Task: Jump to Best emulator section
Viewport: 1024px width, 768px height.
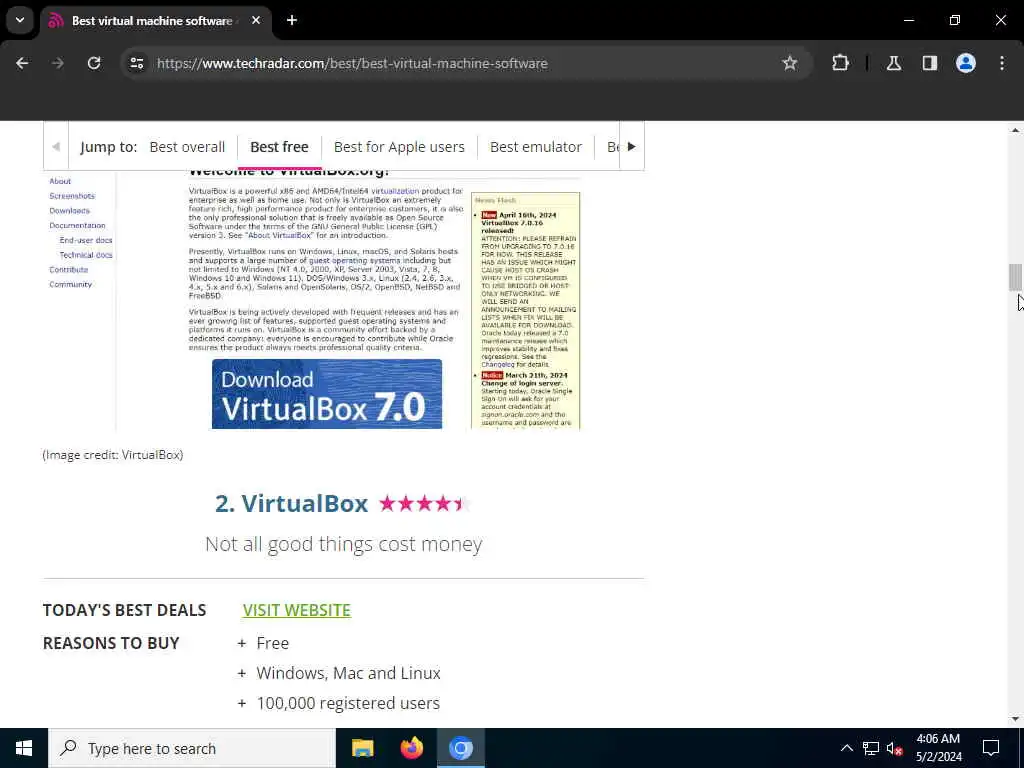Action: tap(536, 147)
